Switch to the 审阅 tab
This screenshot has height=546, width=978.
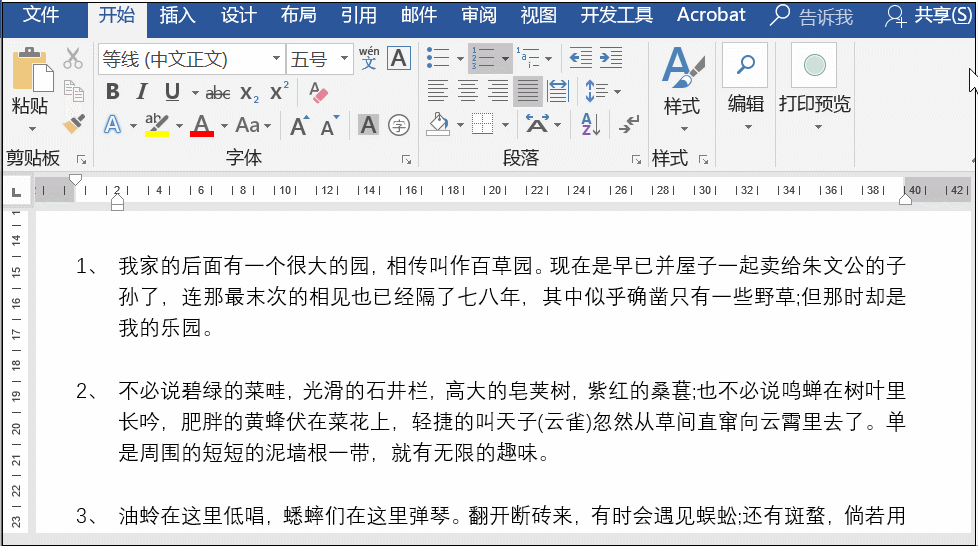pos(479,15)
